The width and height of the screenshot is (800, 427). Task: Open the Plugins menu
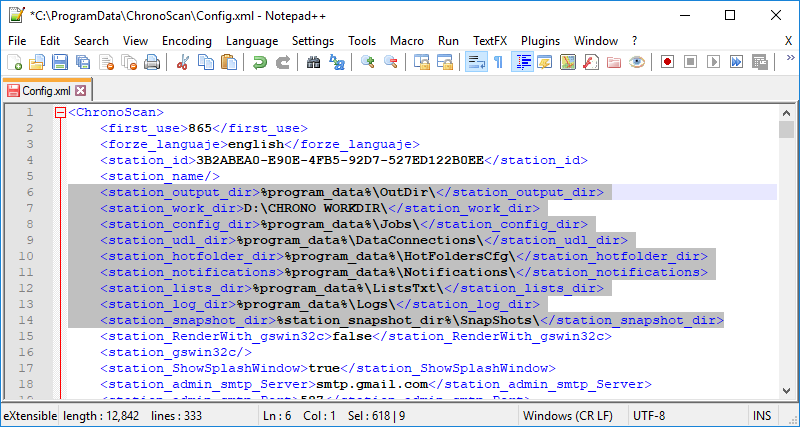[540, 40]
